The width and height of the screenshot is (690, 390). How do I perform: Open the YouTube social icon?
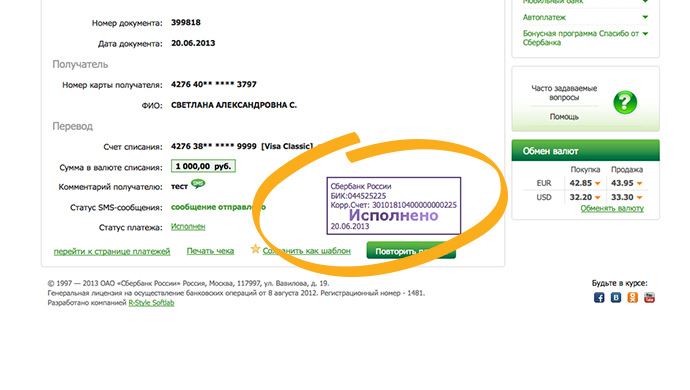click(x=650, y=298)
